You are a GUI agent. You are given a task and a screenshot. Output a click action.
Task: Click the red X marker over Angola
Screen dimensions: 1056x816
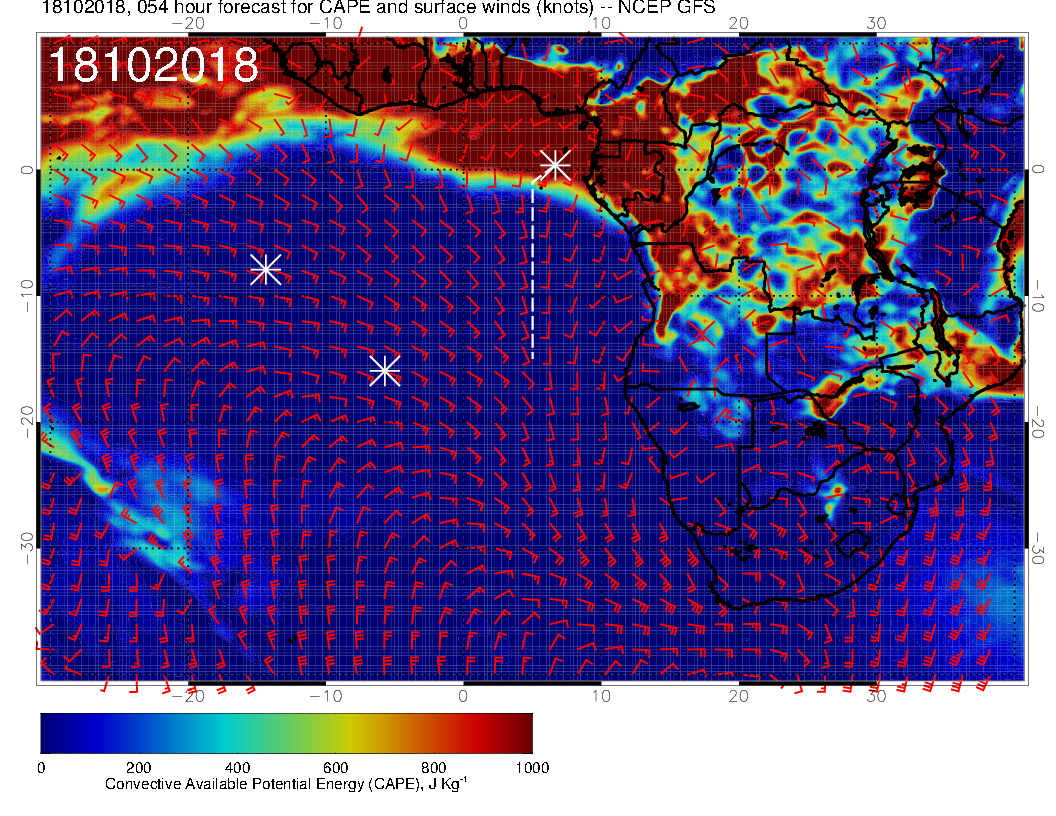(x=702, y=333)
